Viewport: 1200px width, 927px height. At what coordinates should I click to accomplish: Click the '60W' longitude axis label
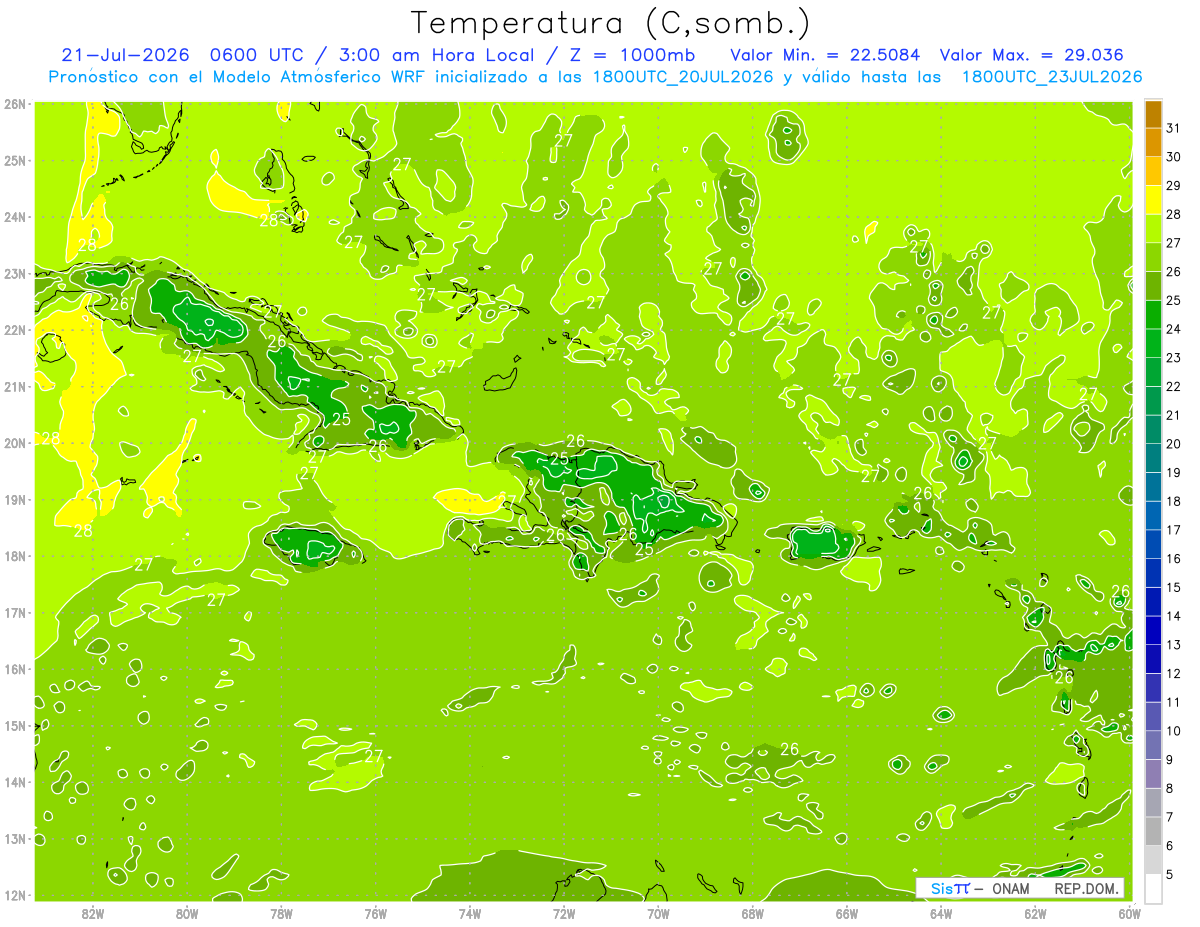pyautogui.click(x=1129, y=913)
